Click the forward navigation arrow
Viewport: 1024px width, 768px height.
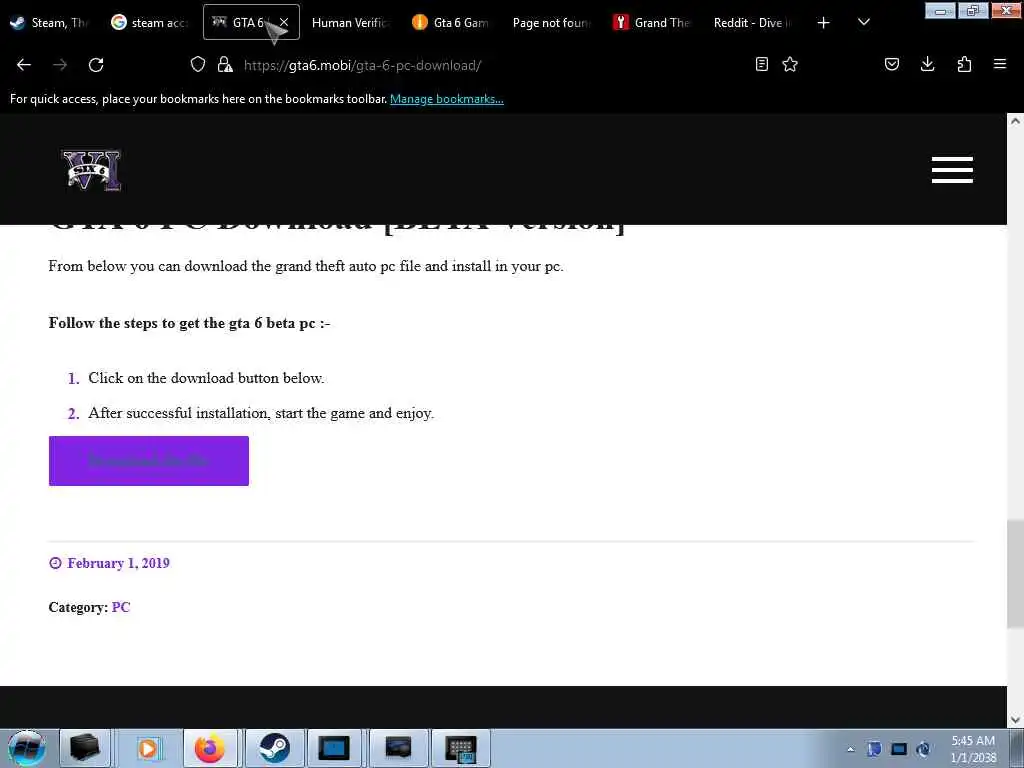click(x=60, y=65)
